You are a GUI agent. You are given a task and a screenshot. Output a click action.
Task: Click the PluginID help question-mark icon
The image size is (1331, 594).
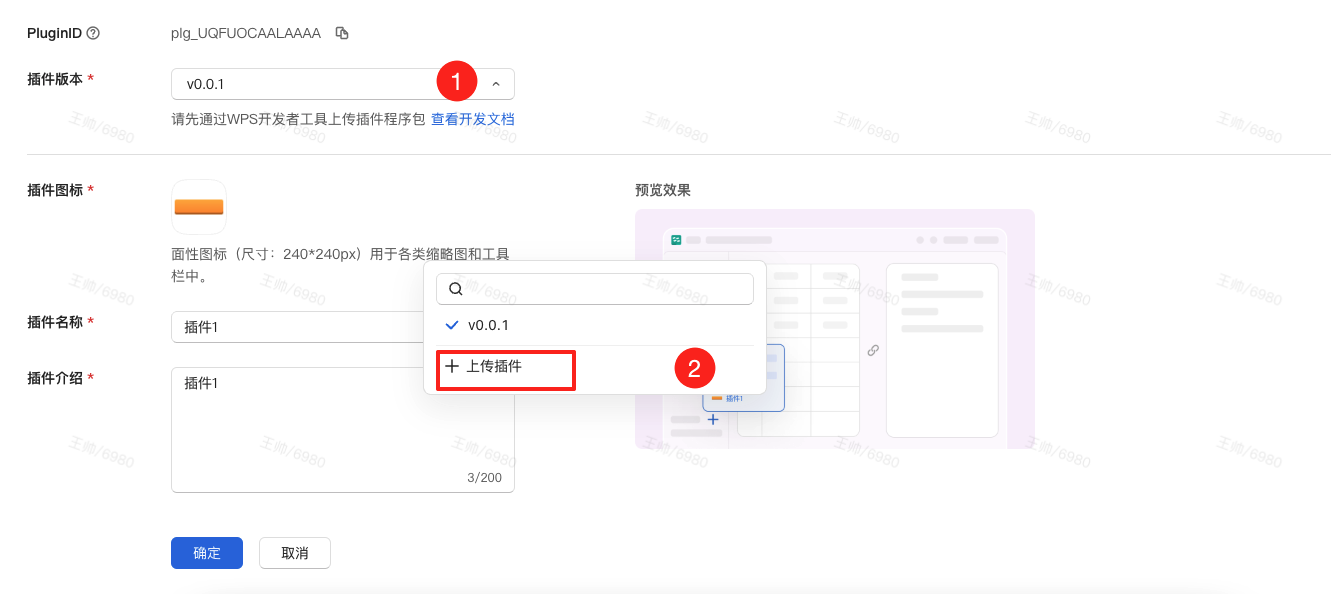(93, 33)
